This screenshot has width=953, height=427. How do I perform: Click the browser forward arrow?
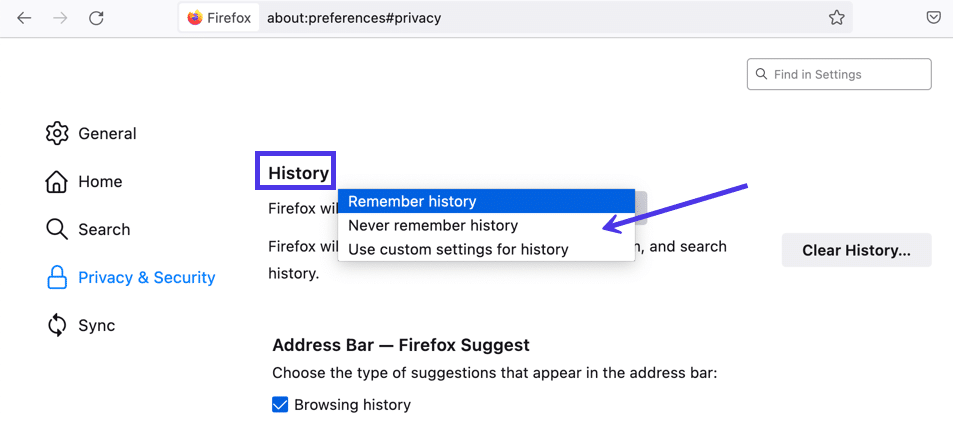coord(60,18)
